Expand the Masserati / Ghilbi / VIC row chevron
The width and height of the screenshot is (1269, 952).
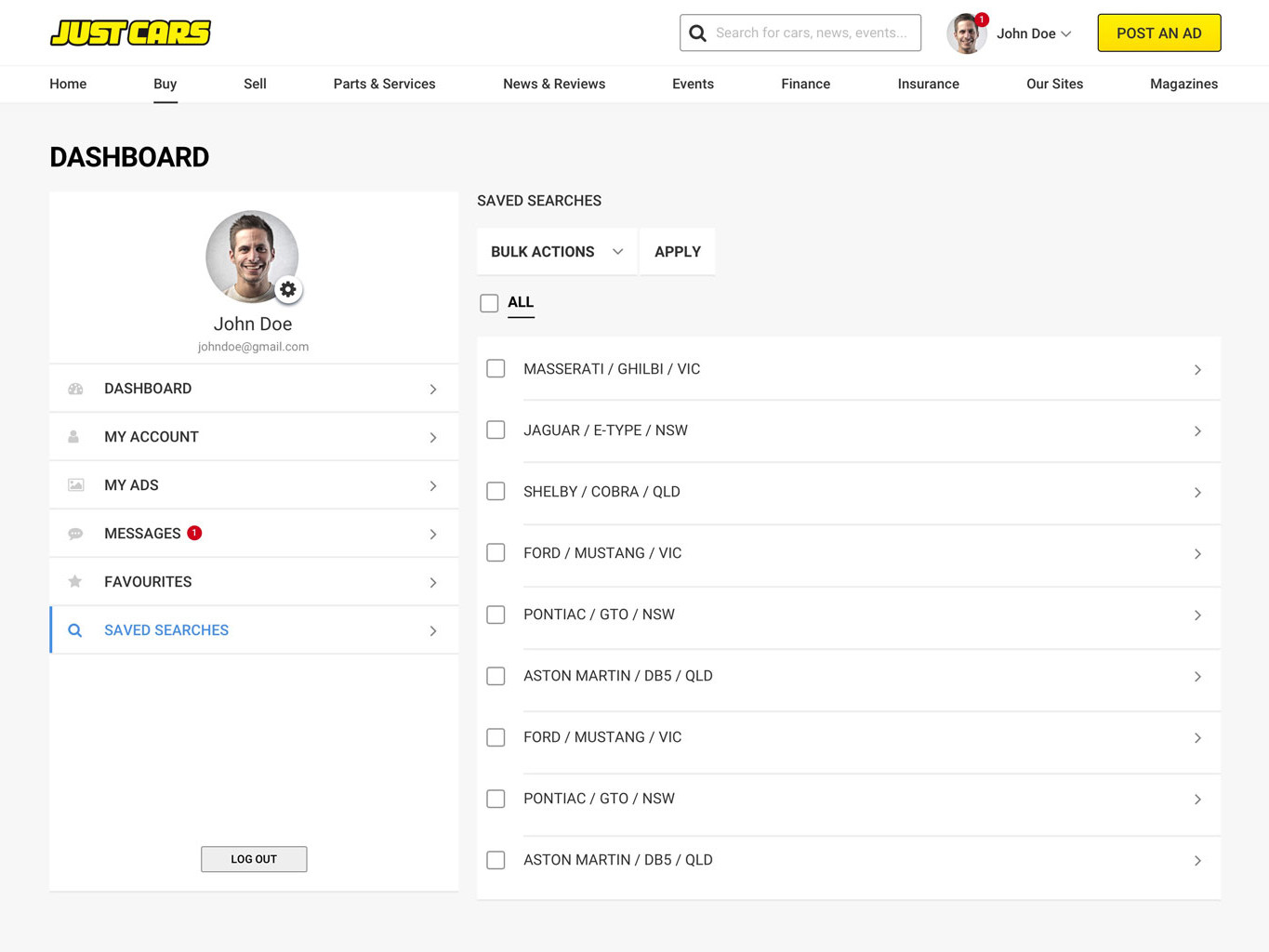pos(1197,370)
